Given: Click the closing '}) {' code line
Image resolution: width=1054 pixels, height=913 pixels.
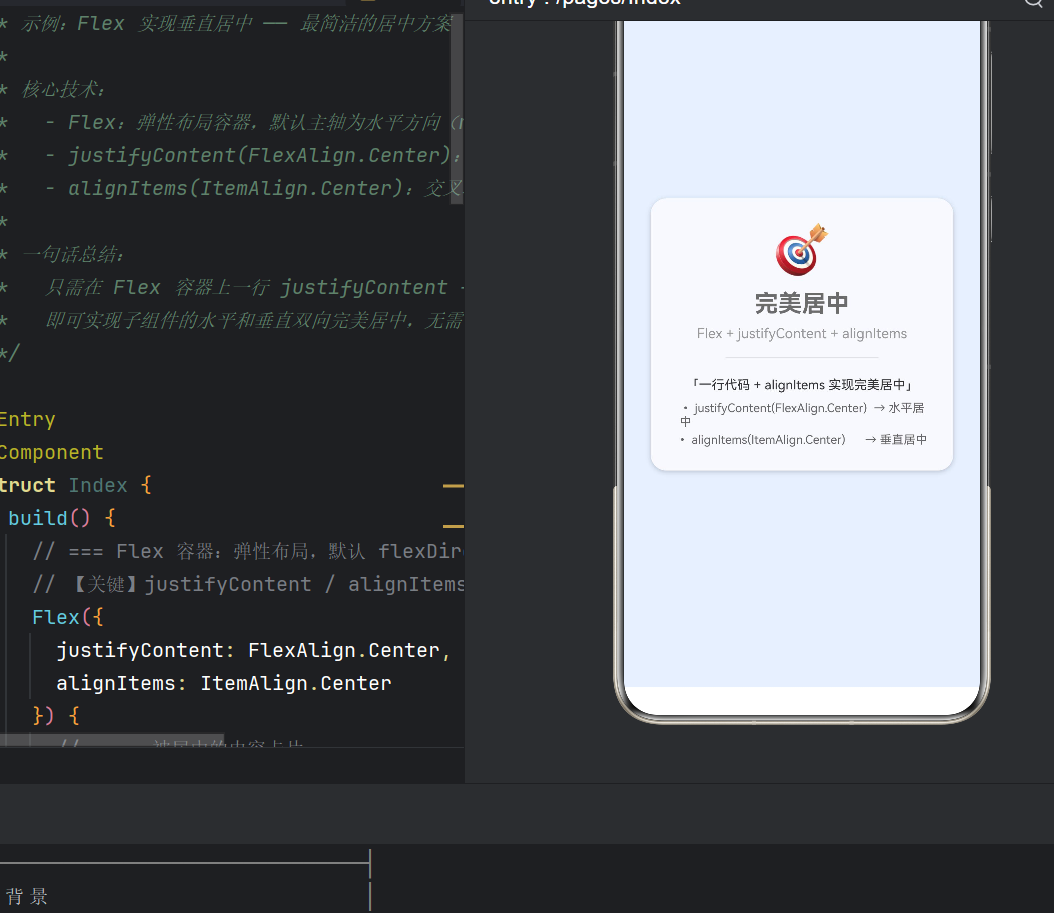Looking at the screenshot, I should (x=56, y=716).
